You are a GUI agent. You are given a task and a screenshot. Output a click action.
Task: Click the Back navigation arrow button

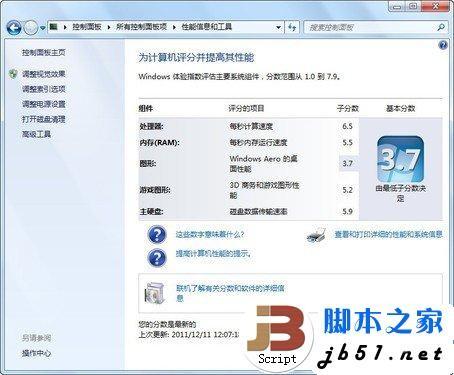pyautogui.click(x=14, y=28)
